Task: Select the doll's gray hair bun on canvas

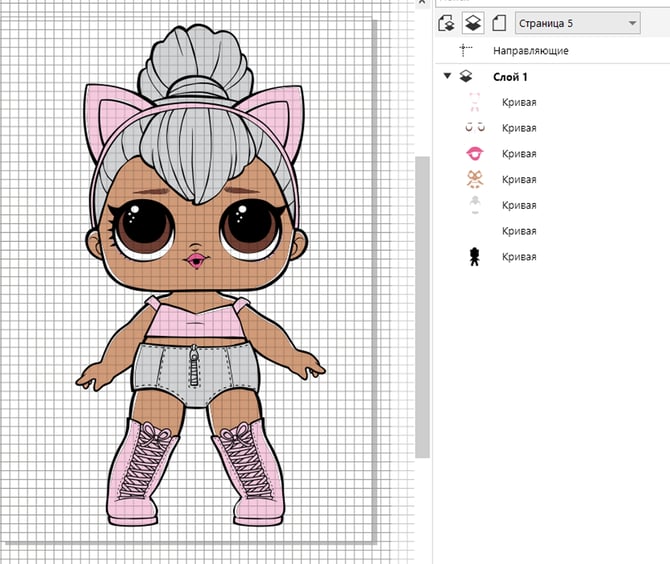Action: coord(197,64)
